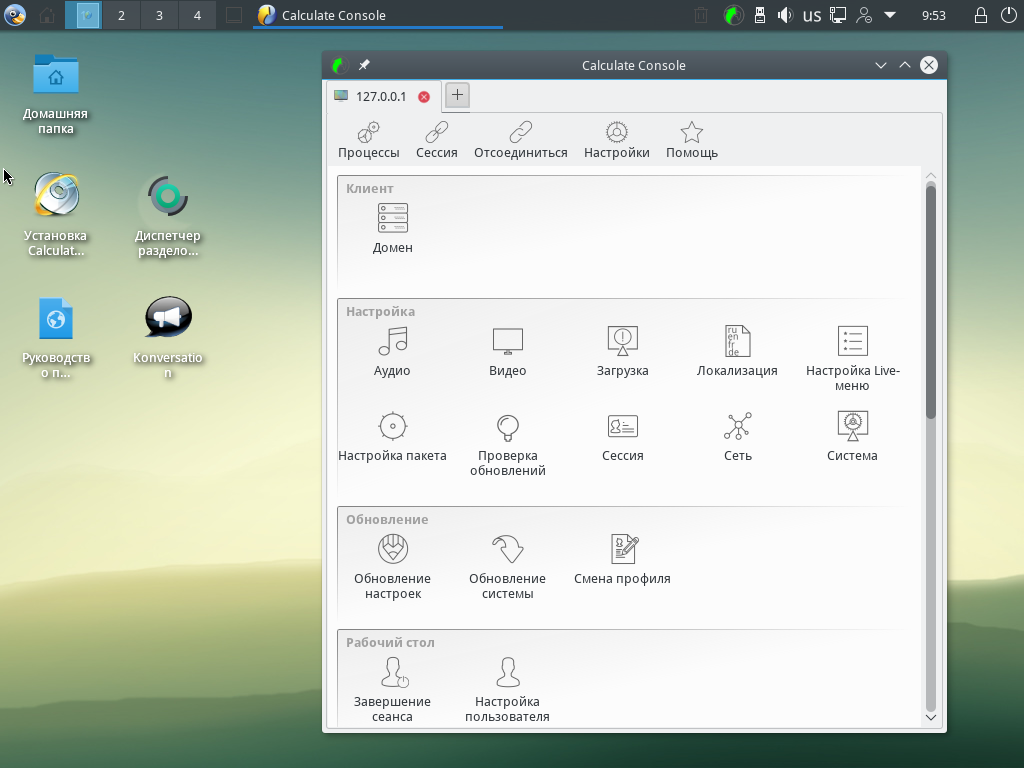
Task: Add a new connection tab
Action: tap(457, 95)
